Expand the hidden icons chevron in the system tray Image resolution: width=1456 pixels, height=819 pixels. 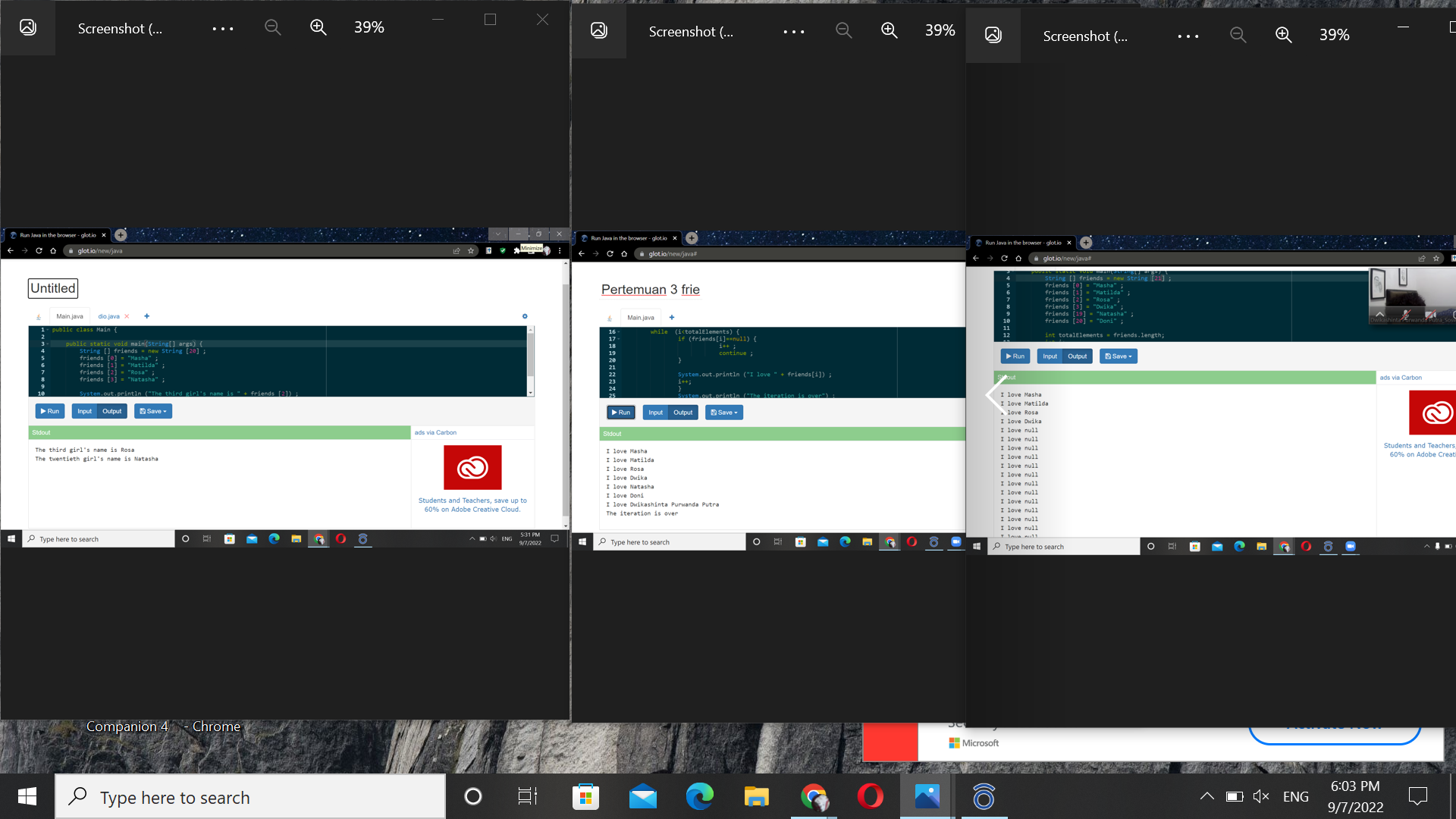(x=1207, y=796)
